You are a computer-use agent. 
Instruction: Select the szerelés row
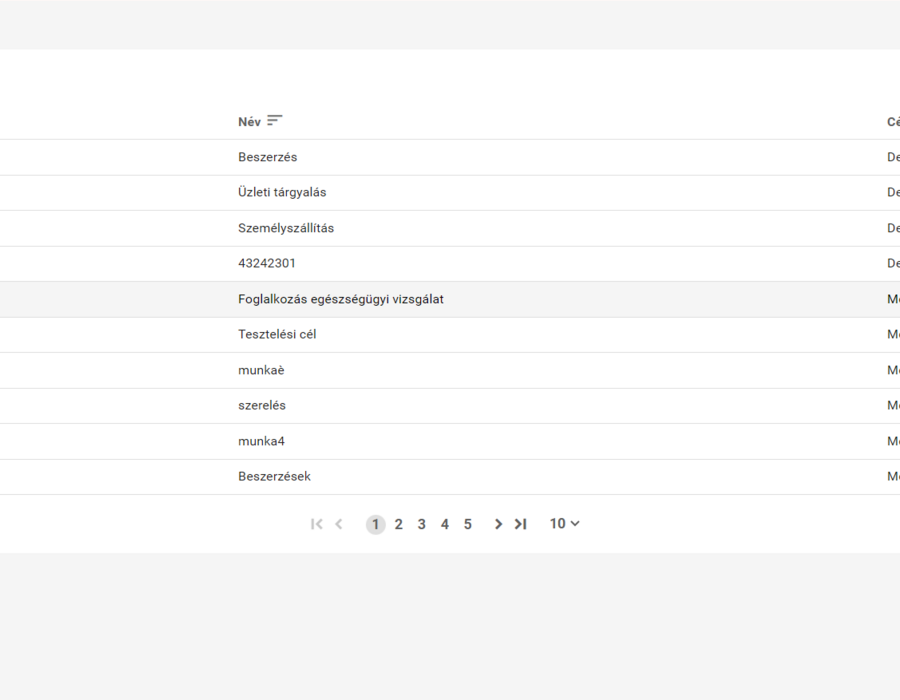pos(450,406)
